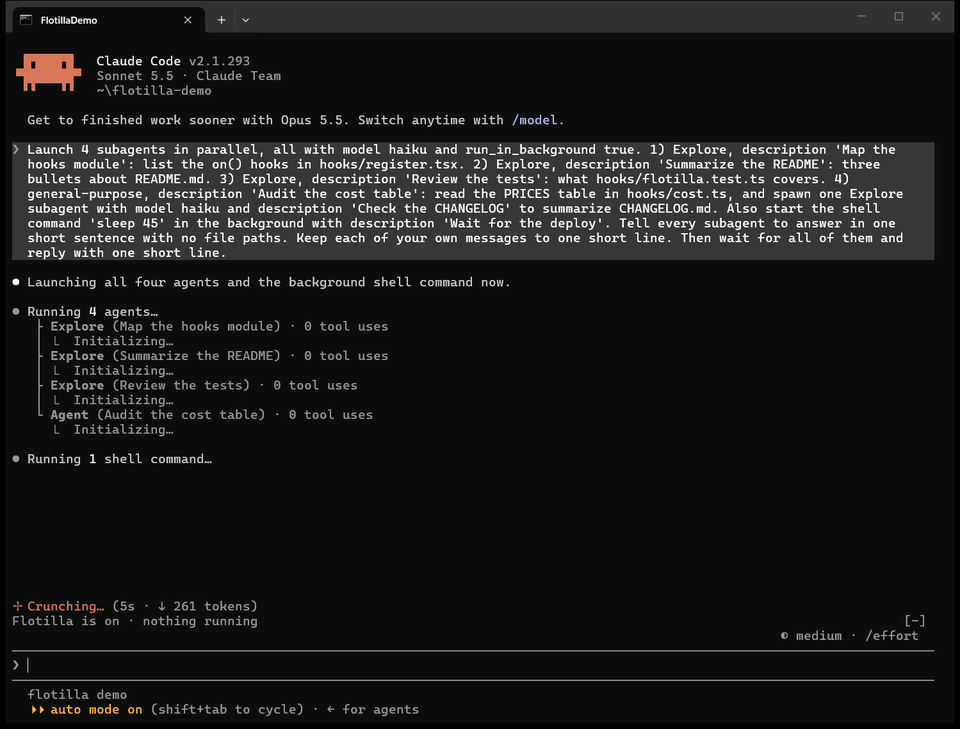
Task: Click the /effort command hint
Action: click(x=892, y=636)
